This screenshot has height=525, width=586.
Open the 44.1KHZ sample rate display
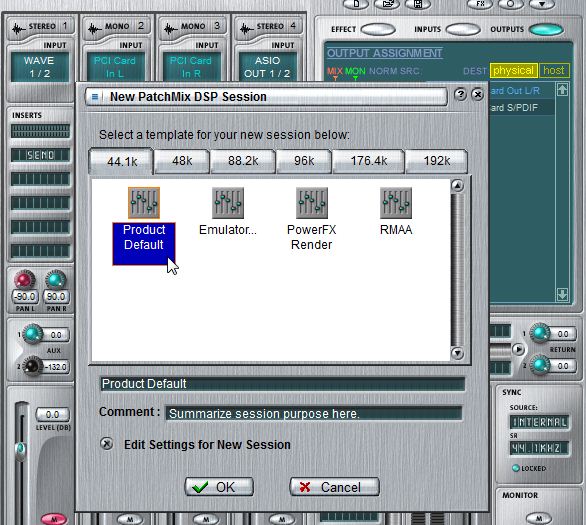pos(539,448)
